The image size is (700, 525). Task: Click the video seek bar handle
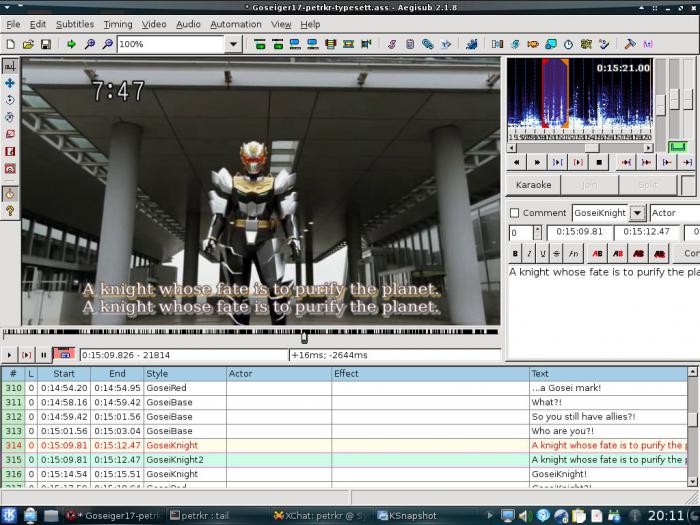pyautogui.click(x=304, y=337)
